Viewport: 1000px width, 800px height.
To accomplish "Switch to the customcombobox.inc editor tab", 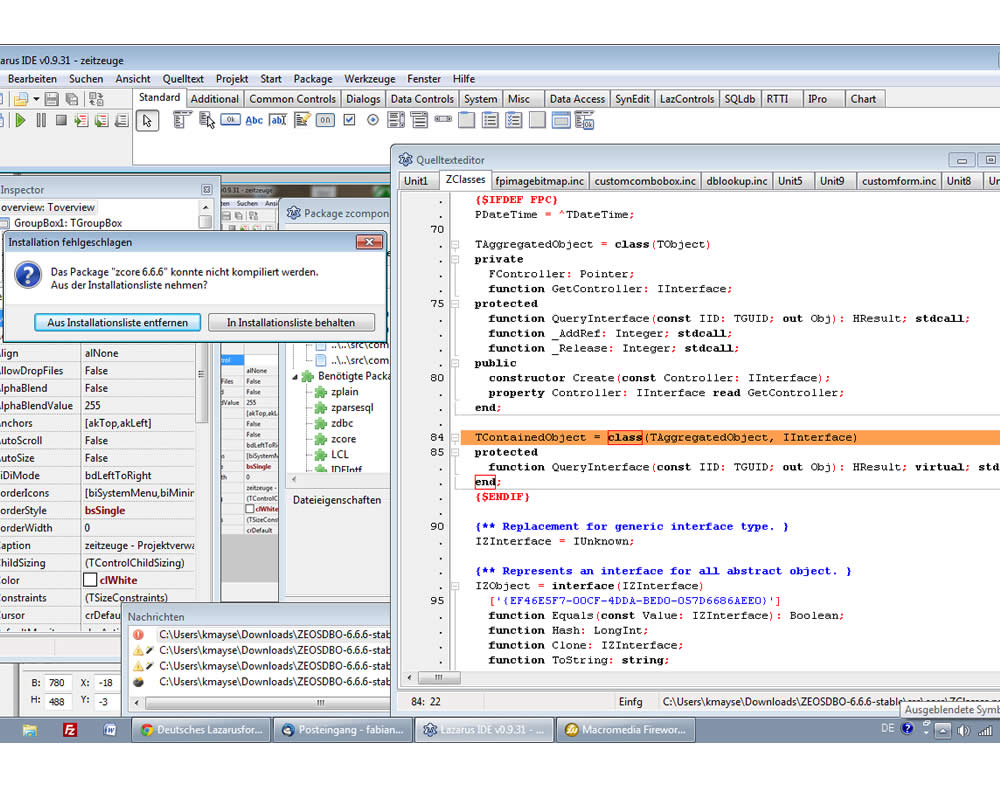I will coord(644,181).
